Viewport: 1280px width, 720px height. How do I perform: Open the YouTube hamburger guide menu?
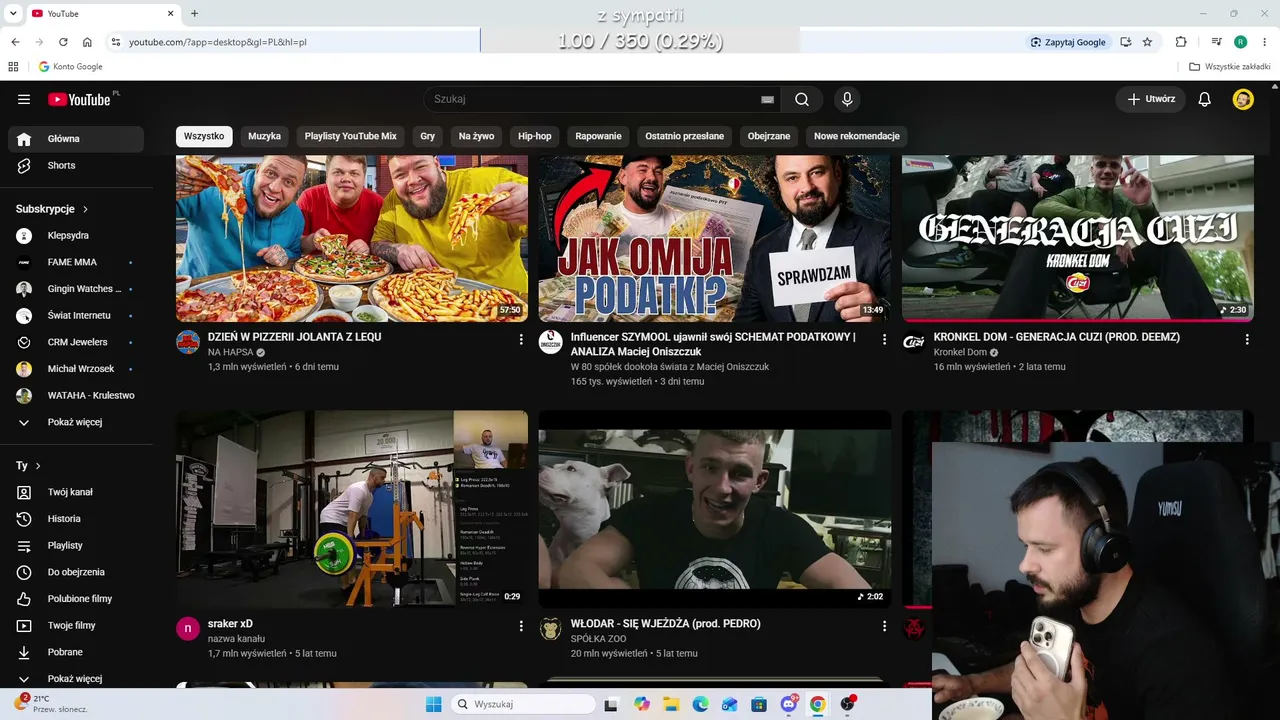tap(24, 99)
